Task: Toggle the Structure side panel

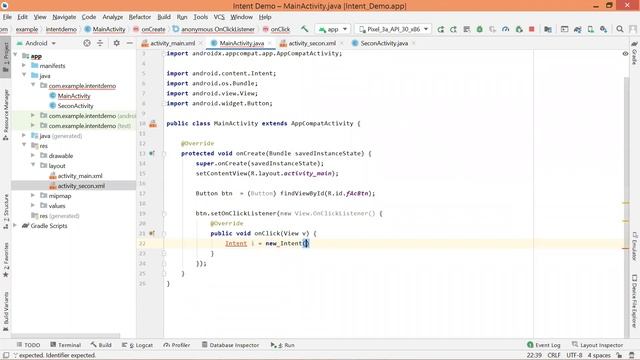Action: point(6,211)
